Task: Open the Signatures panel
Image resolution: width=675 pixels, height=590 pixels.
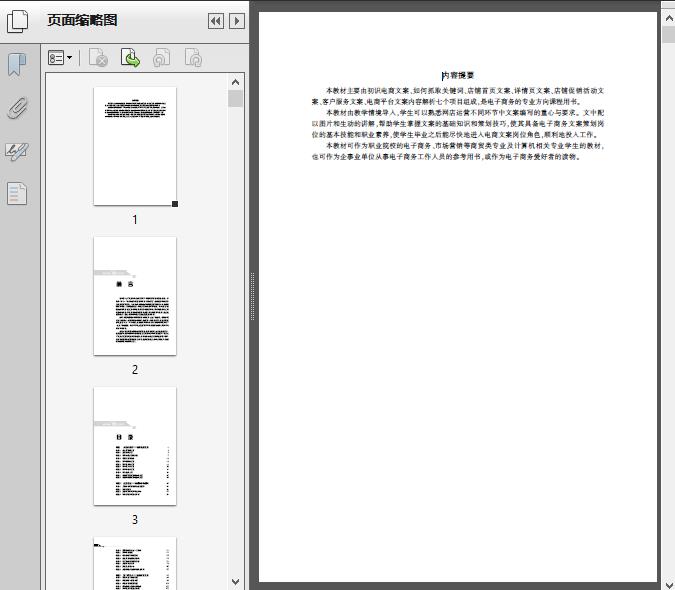Action: 17,151
